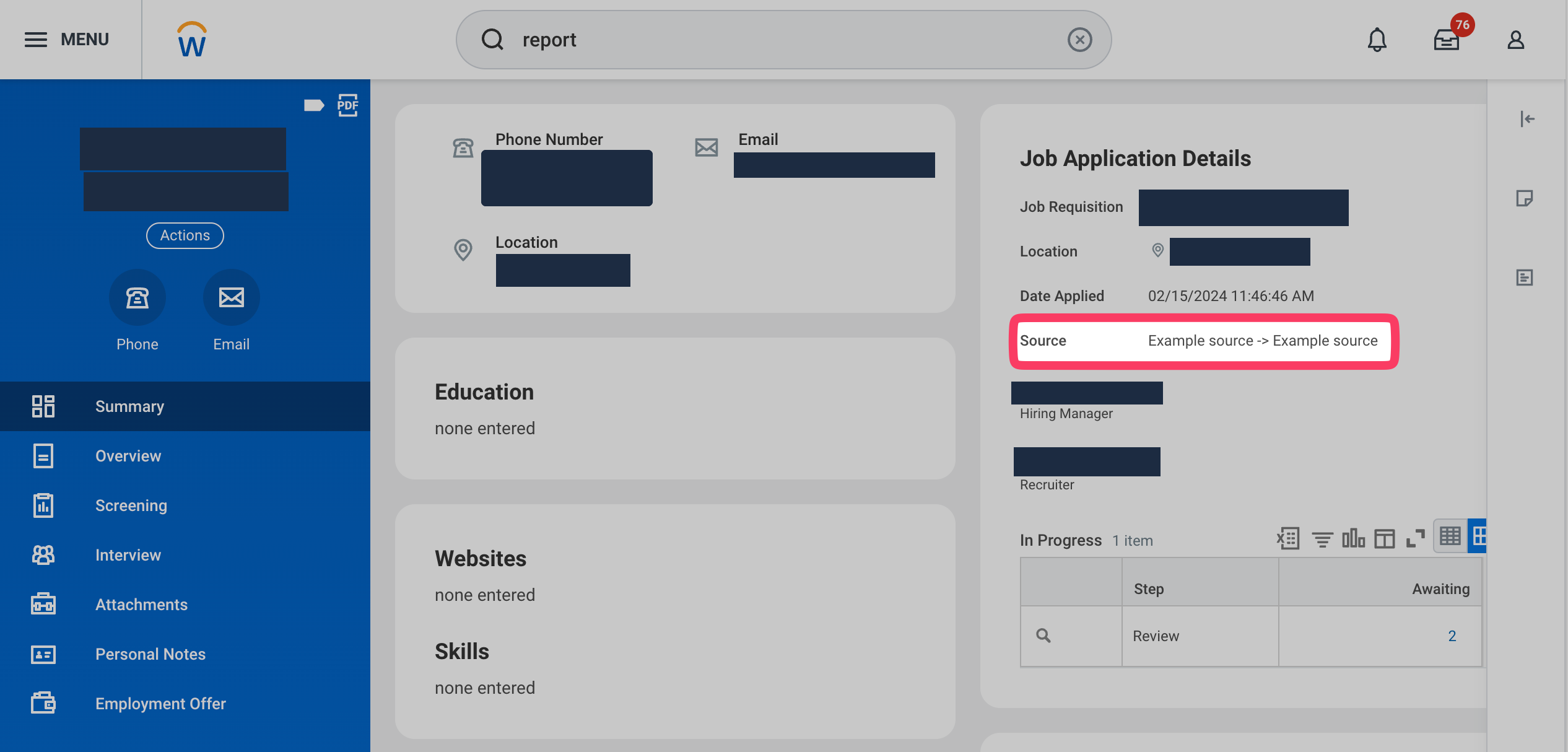Switch In Progress grid to table view
1568x752 pixels.
(1450, 536)
